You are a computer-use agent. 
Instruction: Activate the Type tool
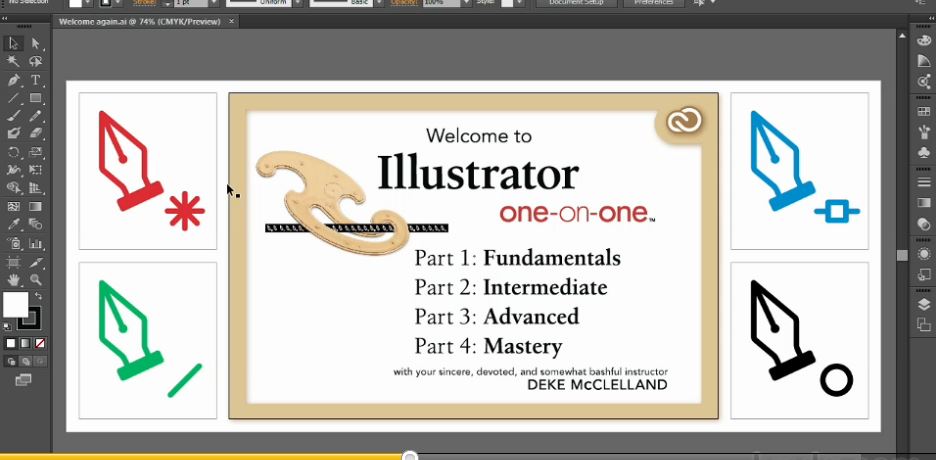[x=35, y=80]
